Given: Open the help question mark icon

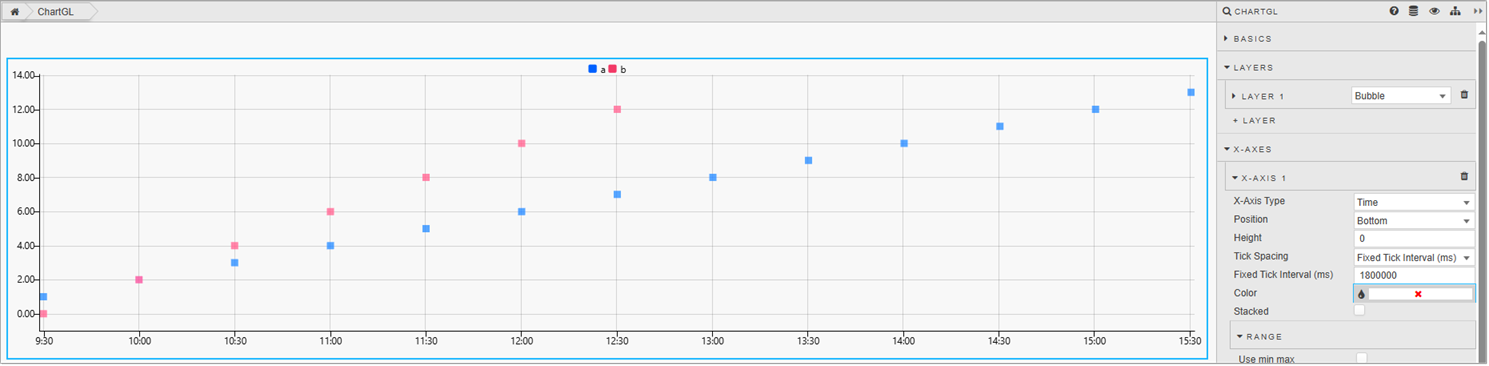Looking at the screenshot, I should pos(1394,11).
